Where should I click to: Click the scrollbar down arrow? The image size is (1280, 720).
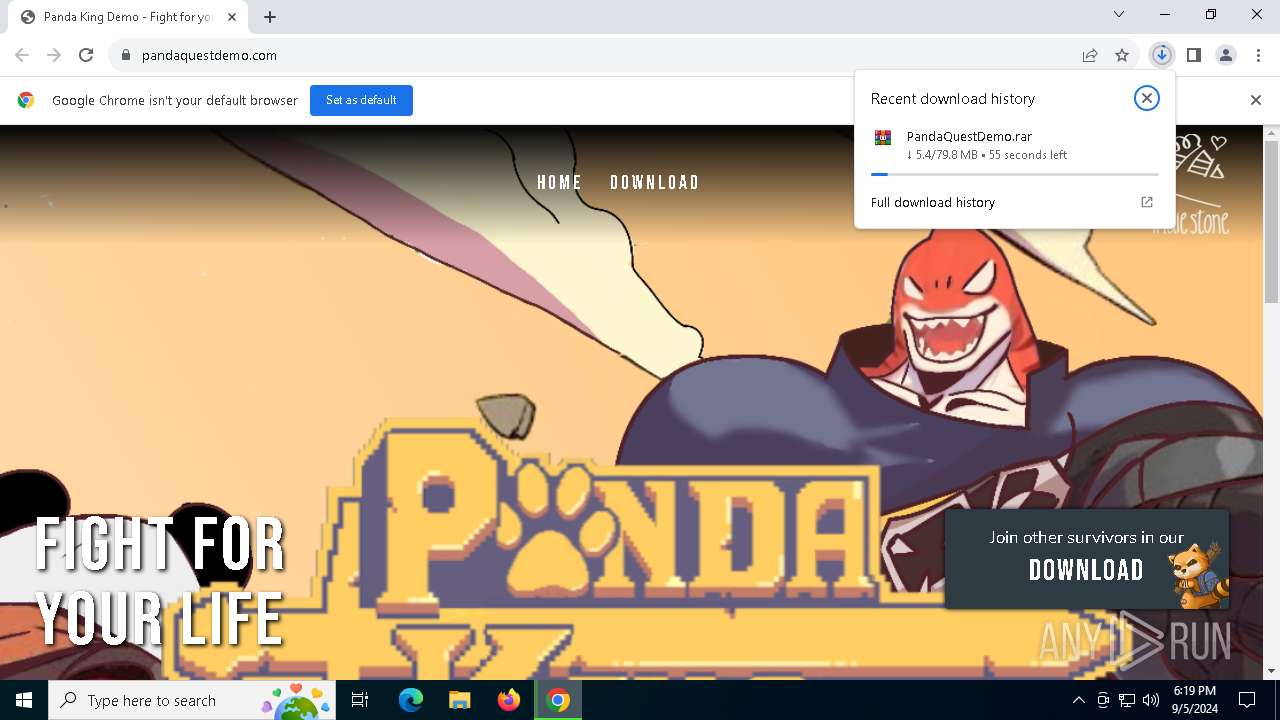[x=1272, y=671]
